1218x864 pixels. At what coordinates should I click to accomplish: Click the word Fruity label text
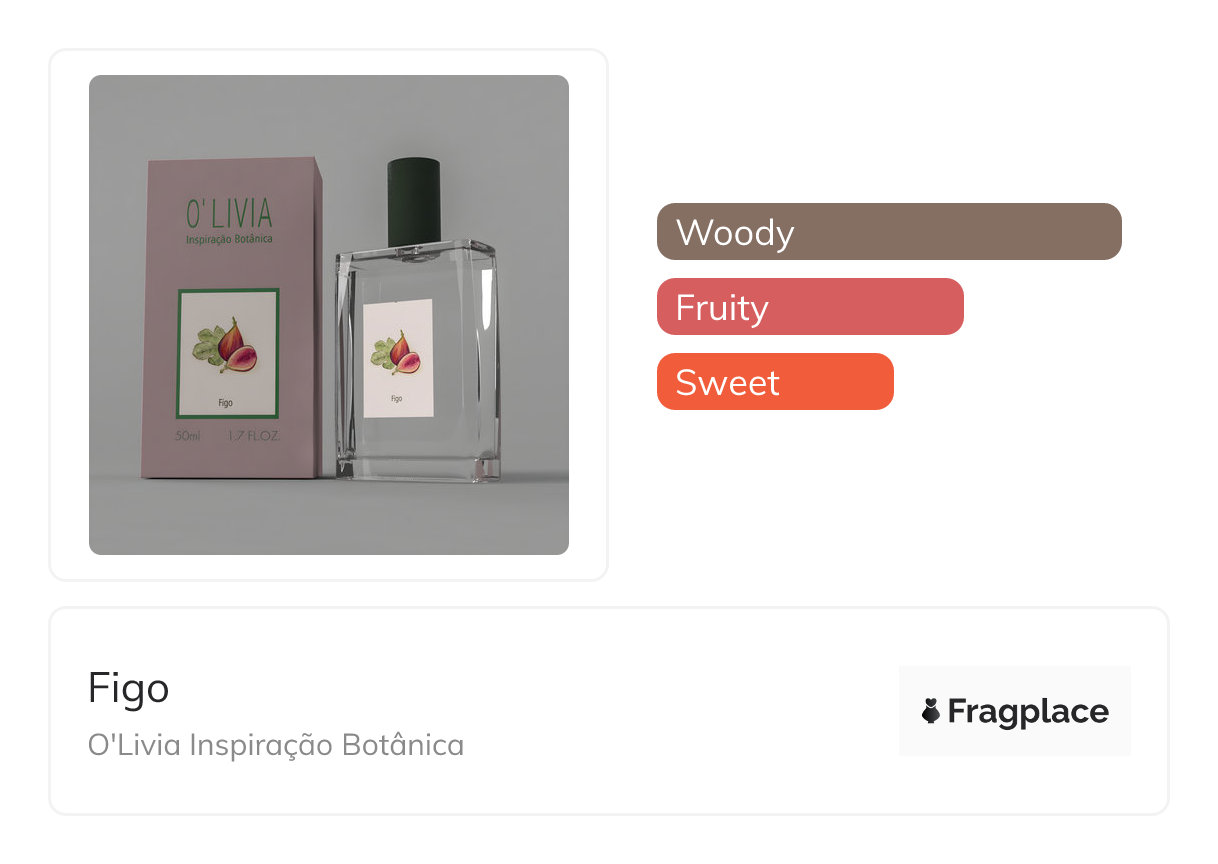(722, 307)
